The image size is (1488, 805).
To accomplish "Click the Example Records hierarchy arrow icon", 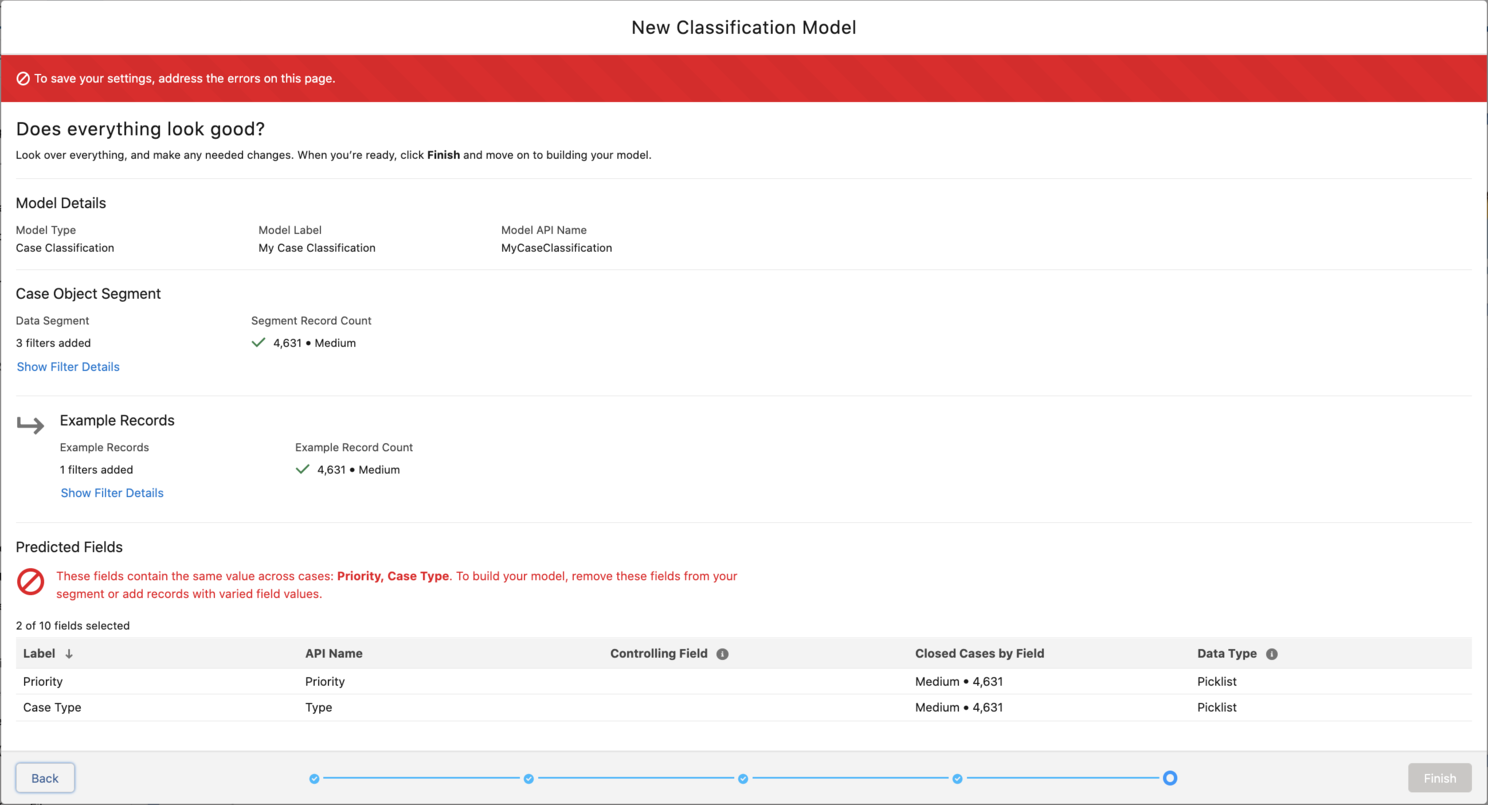I will point(31,426).
